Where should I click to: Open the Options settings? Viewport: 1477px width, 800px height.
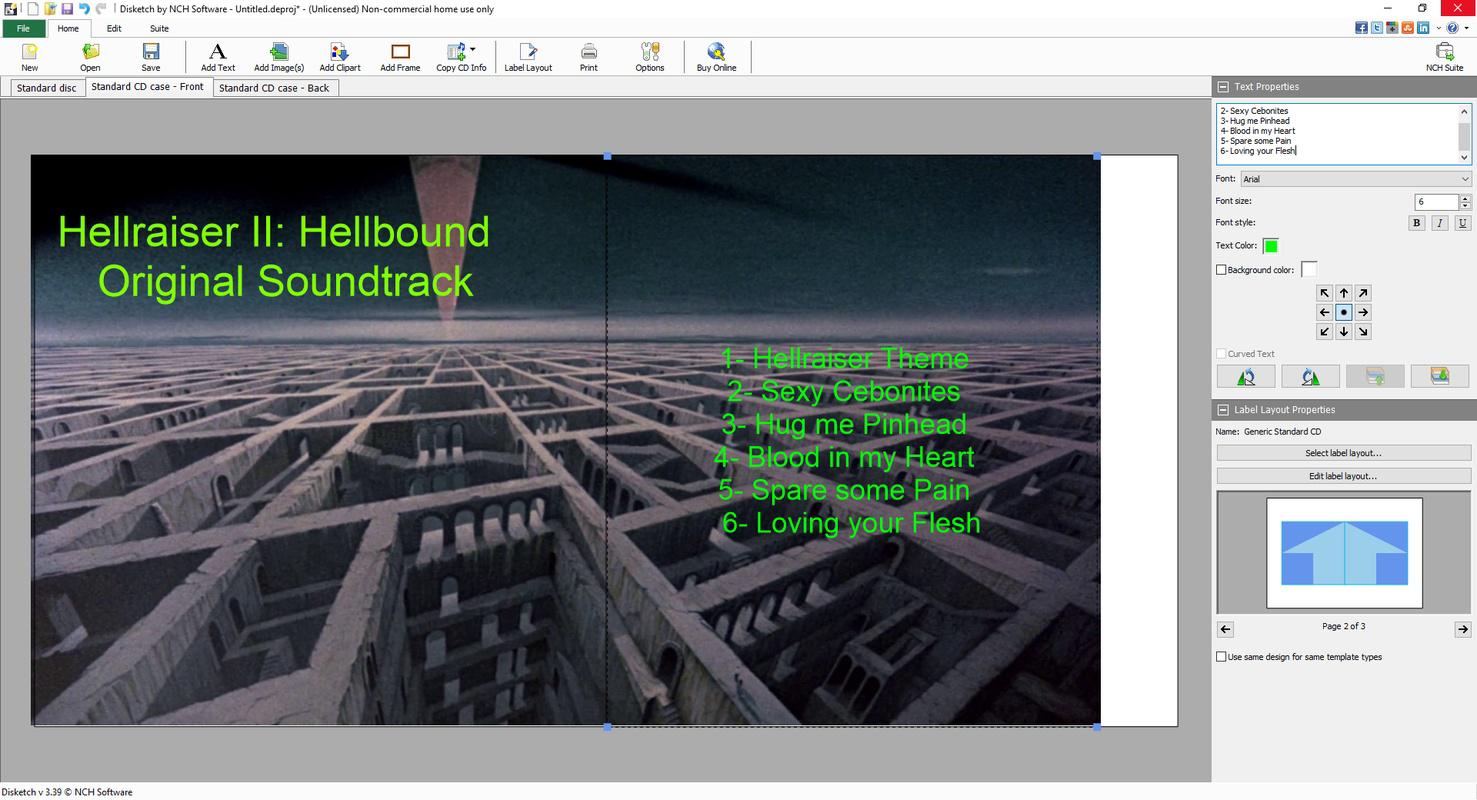(x=650, y=57)
